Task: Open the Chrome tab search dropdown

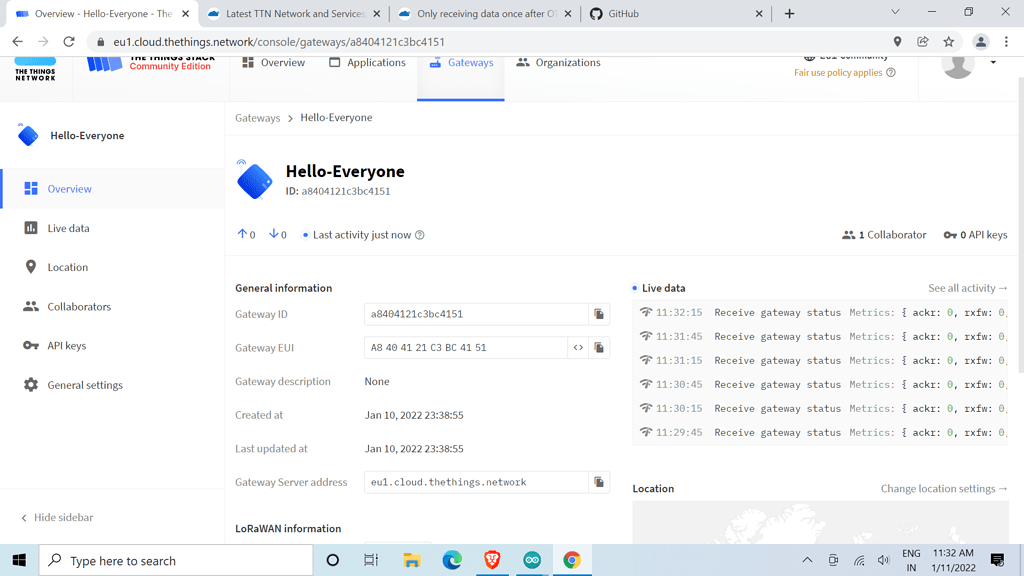Action: coord(895,13)
